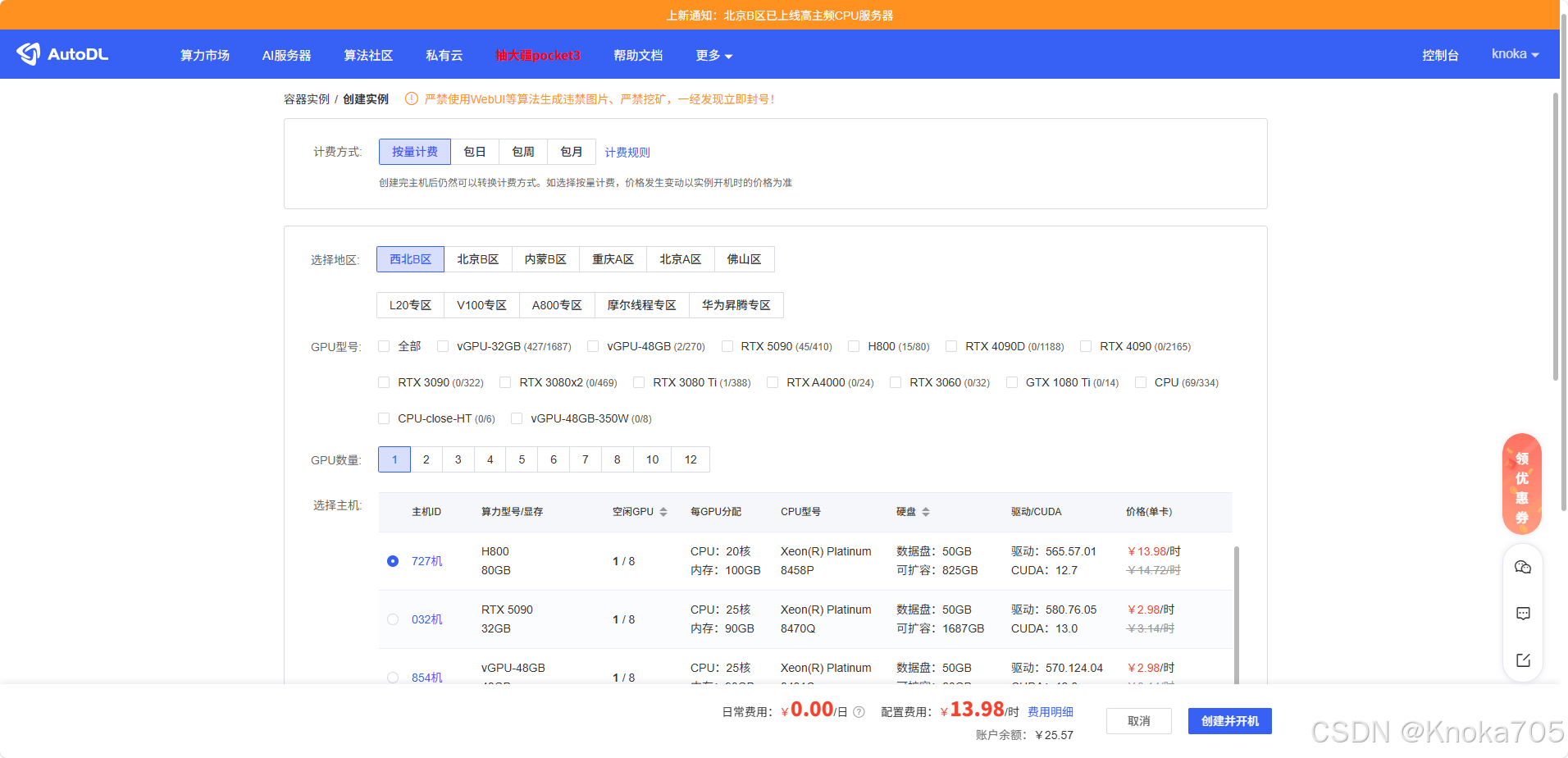Viewport: 1568px width, 758px height.
Task: Choose the A800专区 zone
Action: click(x=557, y=305)
